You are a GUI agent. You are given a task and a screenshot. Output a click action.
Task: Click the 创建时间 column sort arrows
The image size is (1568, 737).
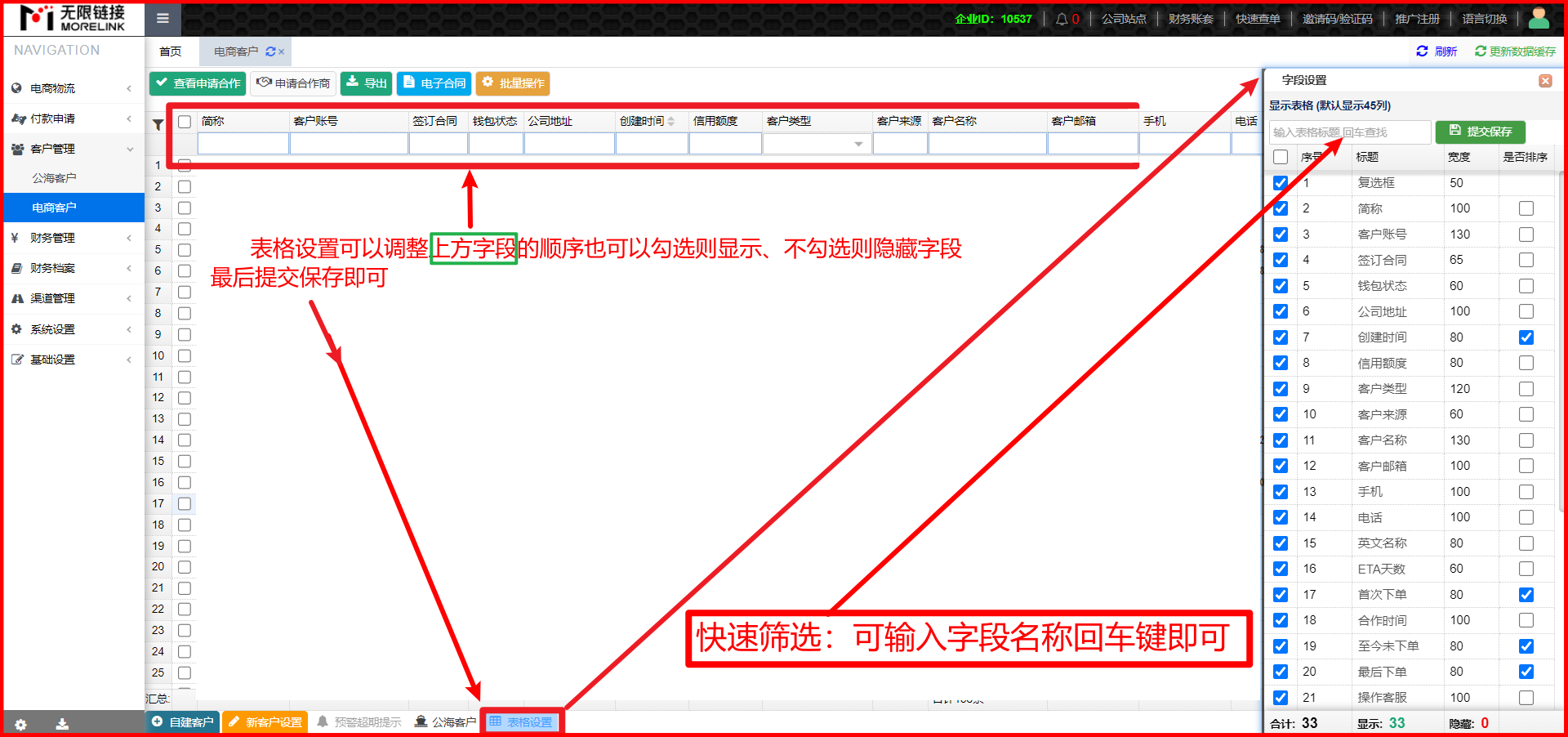tap(671, 121)
